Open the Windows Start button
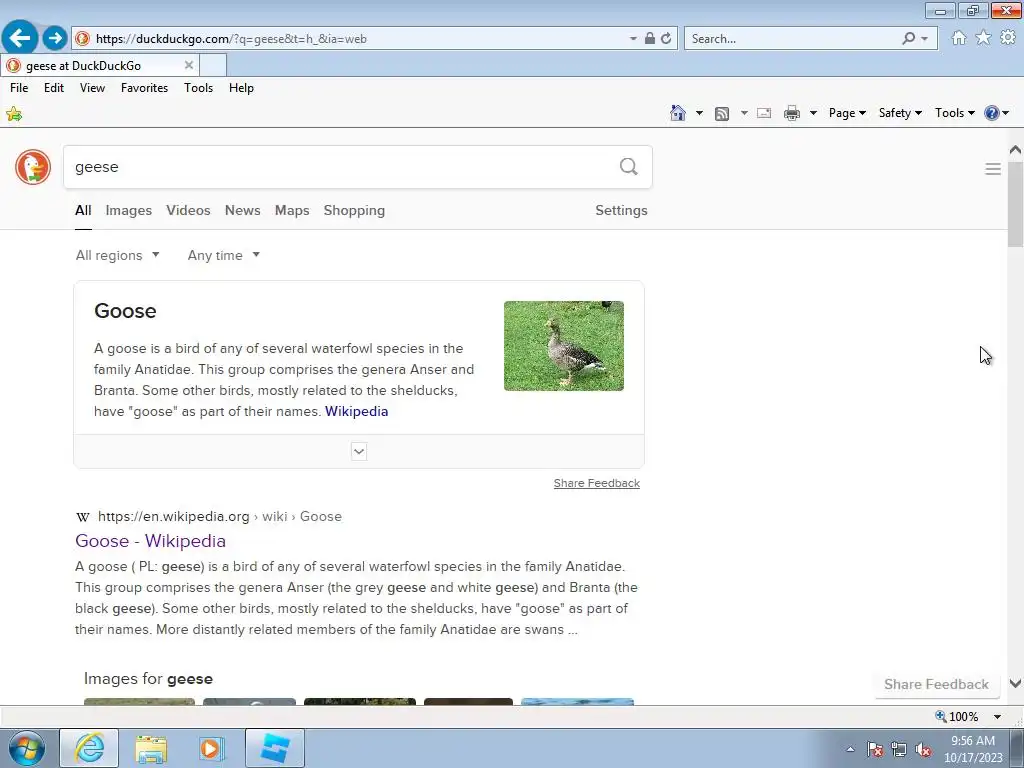 click(26, 748)
